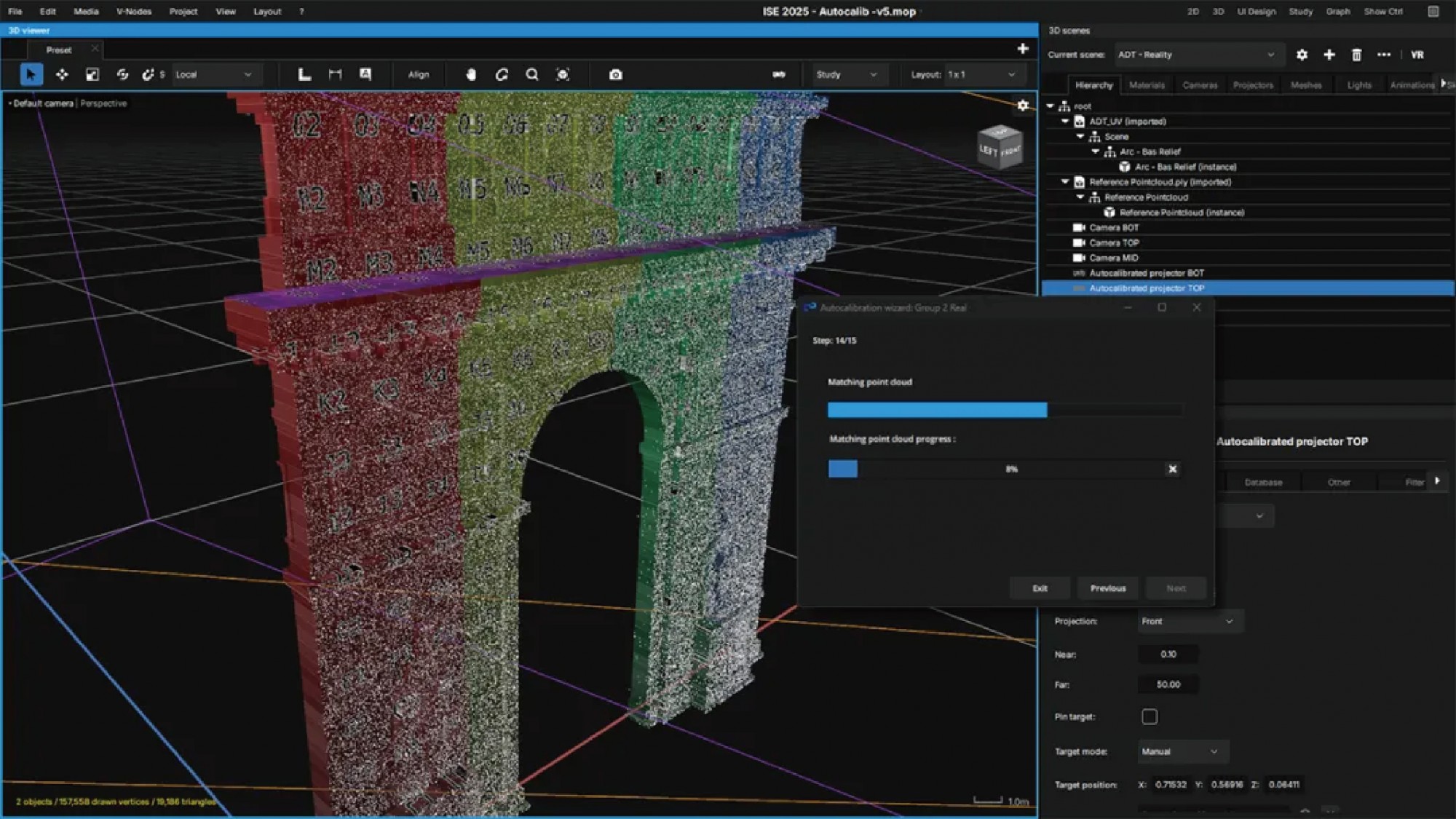Image resolution: width=1456 pixels, height=819 pixels.
Task: Toggle VR mode for scene
Action: pos(1417,55)
